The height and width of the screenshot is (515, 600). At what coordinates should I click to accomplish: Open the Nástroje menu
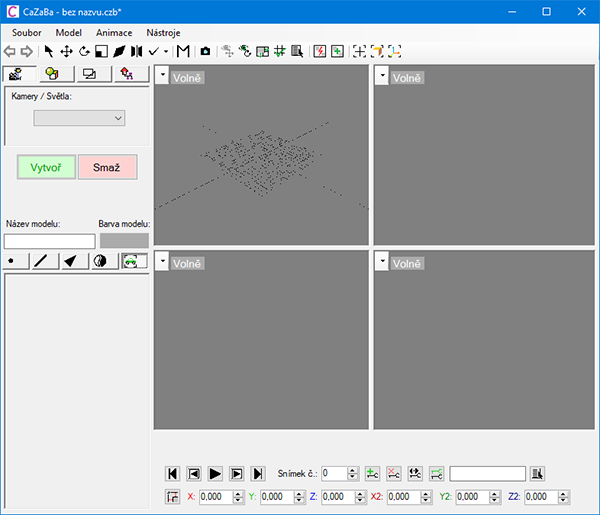pos(164,32)
